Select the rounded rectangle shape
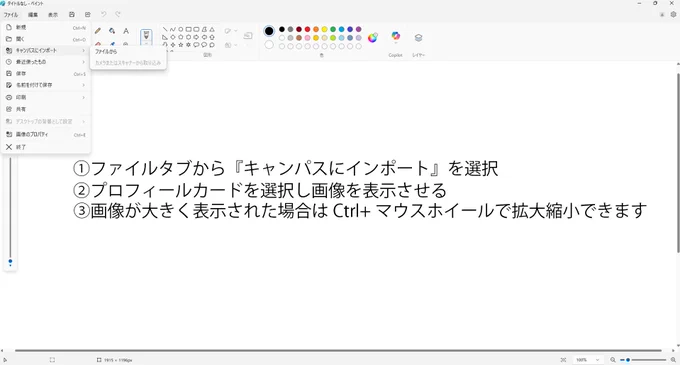This screenshot has width=680, height=365. pyautogui.click(x=196, y=29)
